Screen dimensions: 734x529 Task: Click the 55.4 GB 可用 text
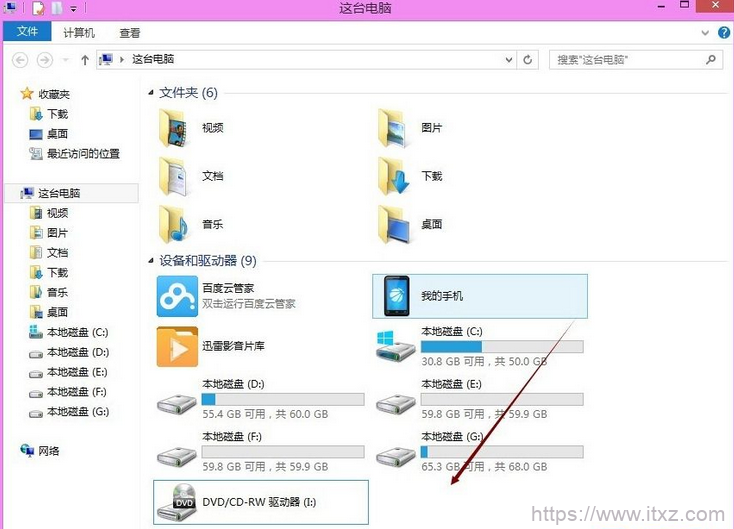[234, 414]
